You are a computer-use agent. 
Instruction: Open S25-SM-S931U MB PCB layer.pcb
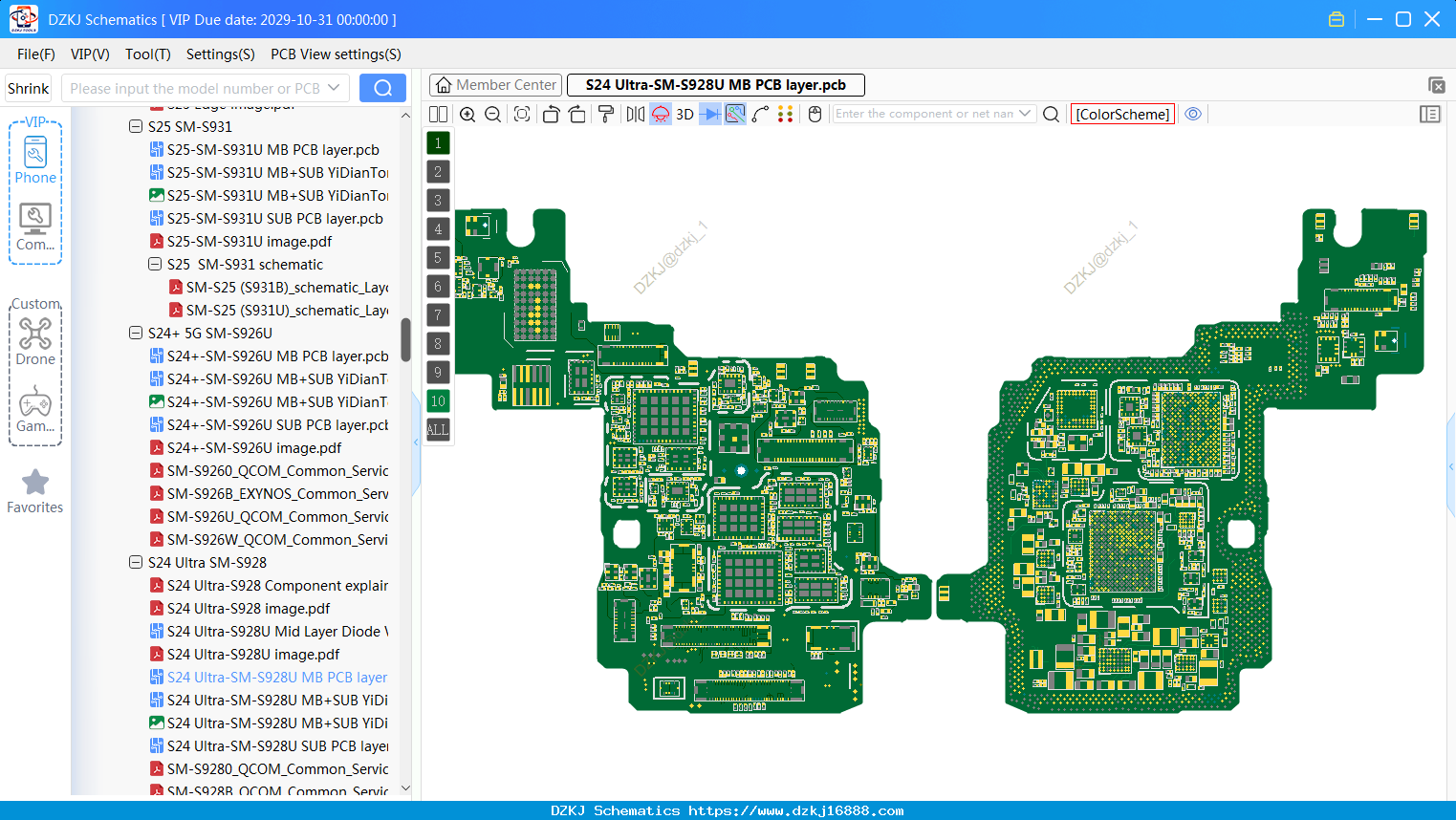point(272,149)
